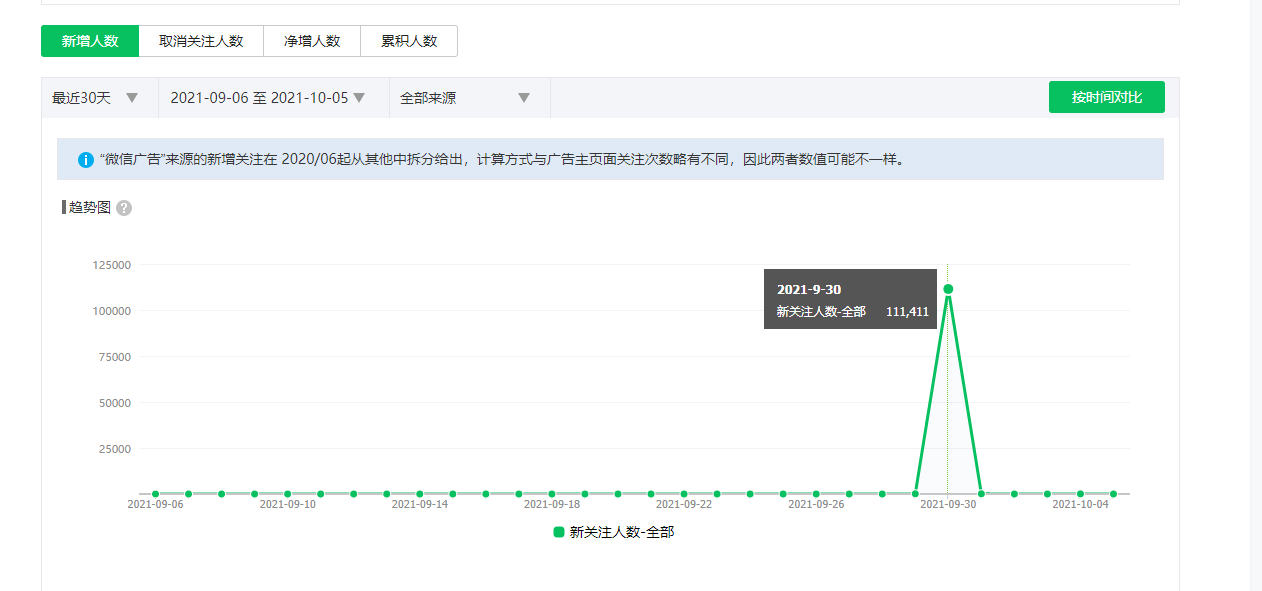Viewport: 1262px width, 591px height.
Task: Click the help question mark beside 趋势图
Action: point(124,208)
